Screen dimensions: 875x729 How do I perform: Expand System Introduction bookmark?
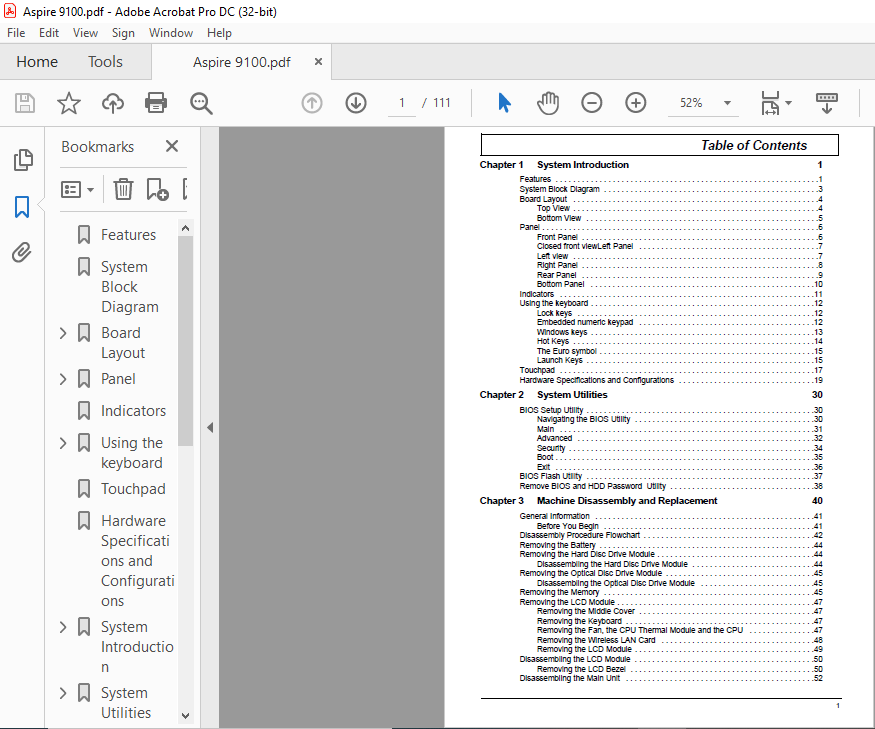pyautogui.click(x=63, y=627)
